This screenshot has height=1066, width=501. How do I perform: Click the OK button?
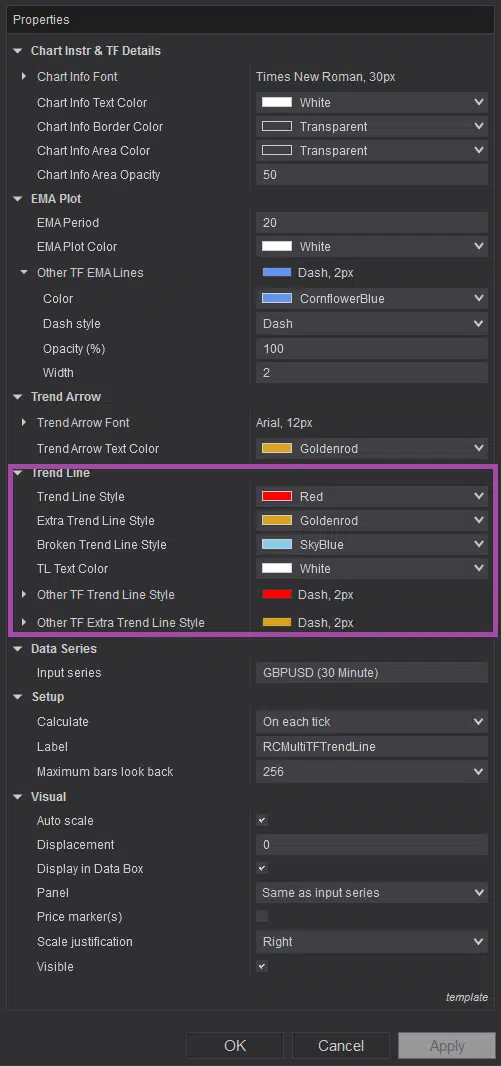click(x=235, y=1046)
